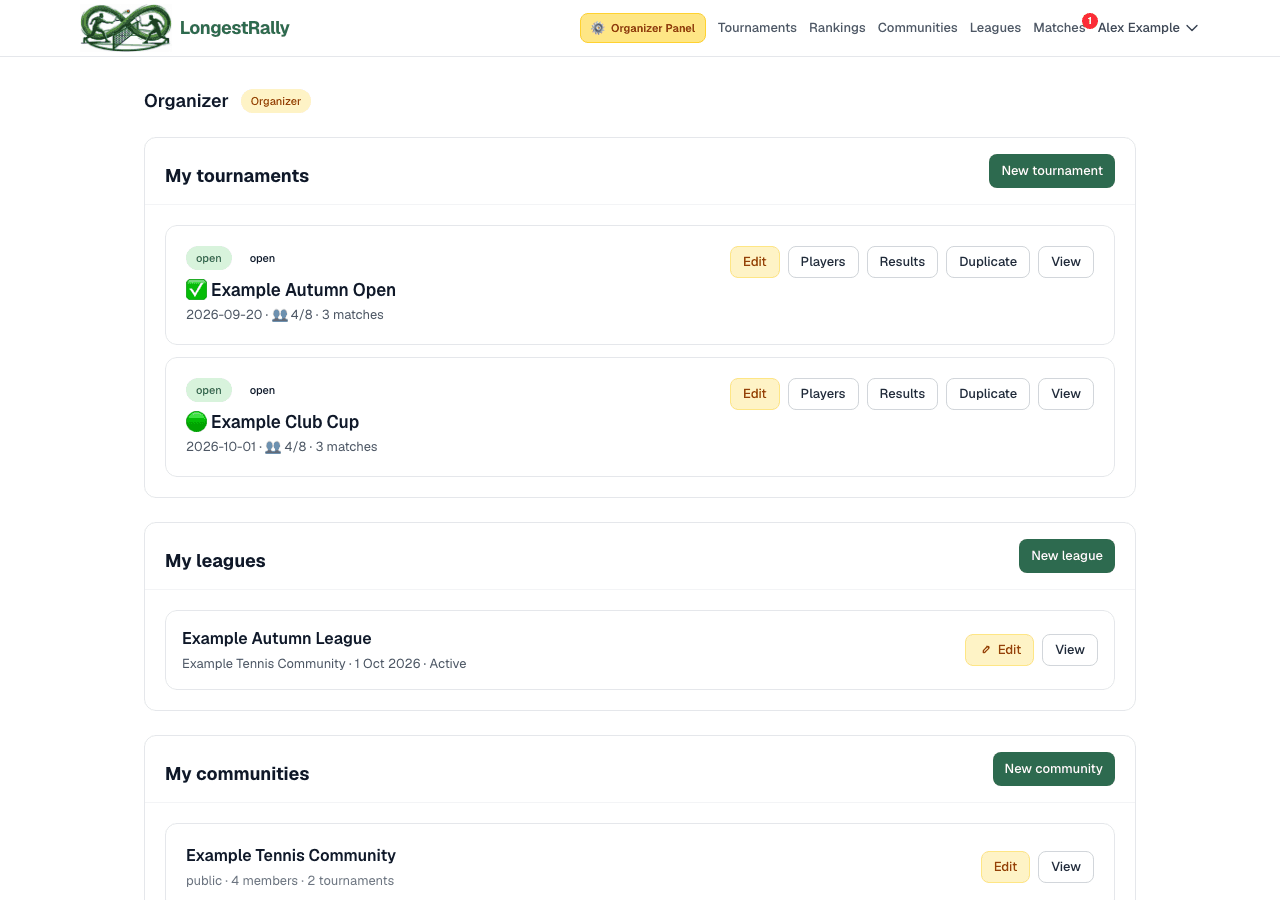Edit the Example Autumn Open tournament
The width and height of the screenshot is (1280, 900).
pyautogui.click(x=755, y=262)
